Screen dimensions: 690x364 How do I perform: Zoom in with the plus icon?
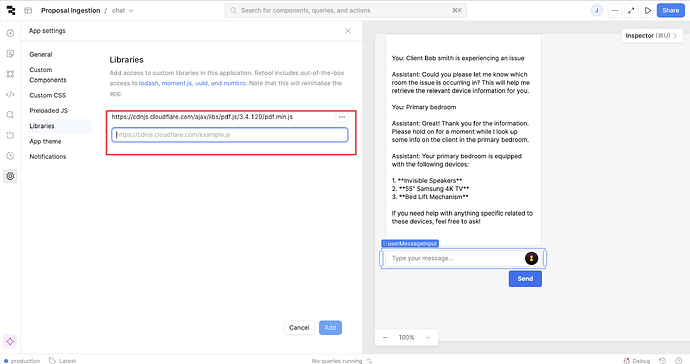[x=427, y=338]
